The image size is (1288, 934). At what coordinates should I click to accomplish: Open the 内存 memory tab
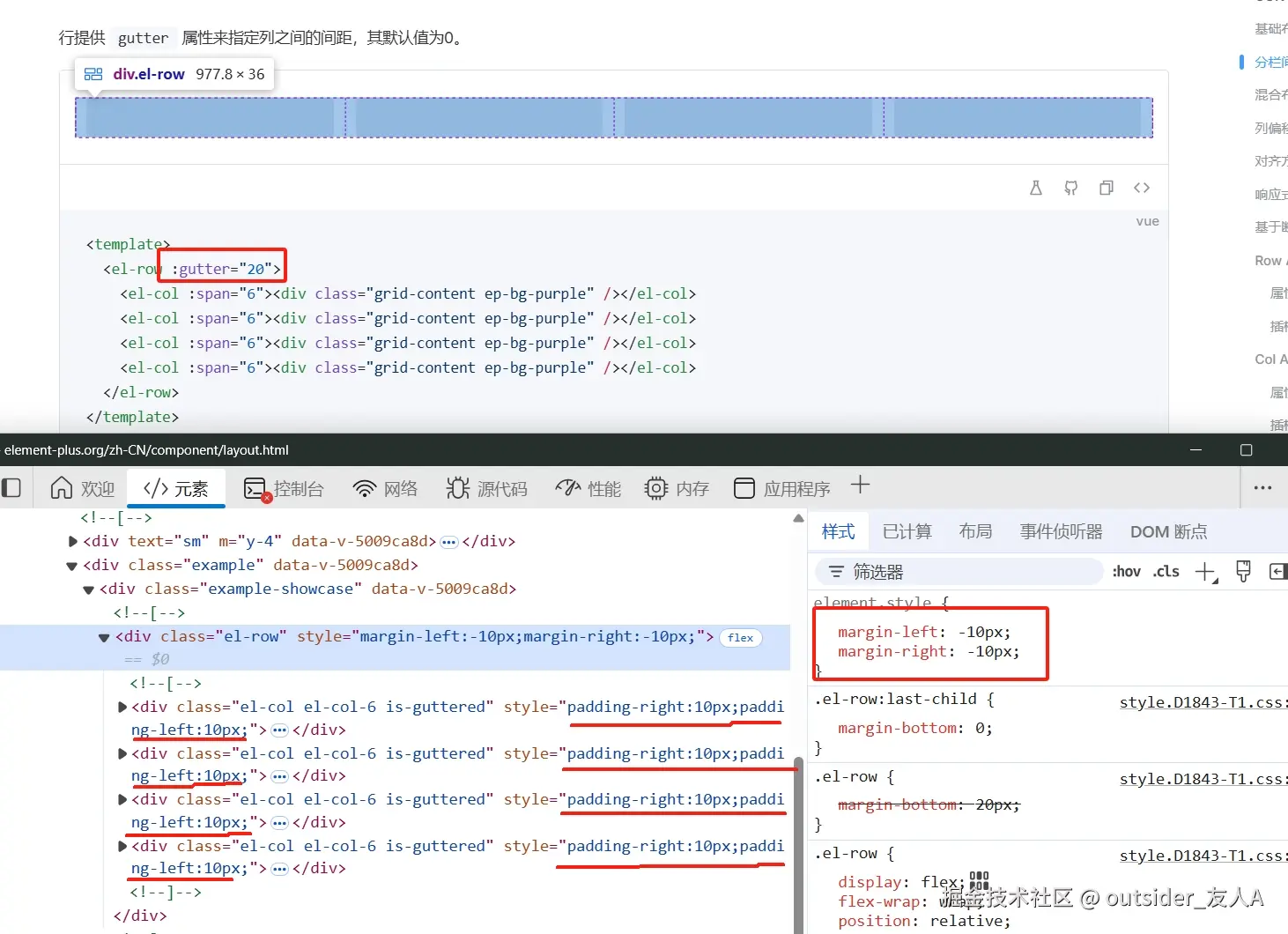[677, 488]
